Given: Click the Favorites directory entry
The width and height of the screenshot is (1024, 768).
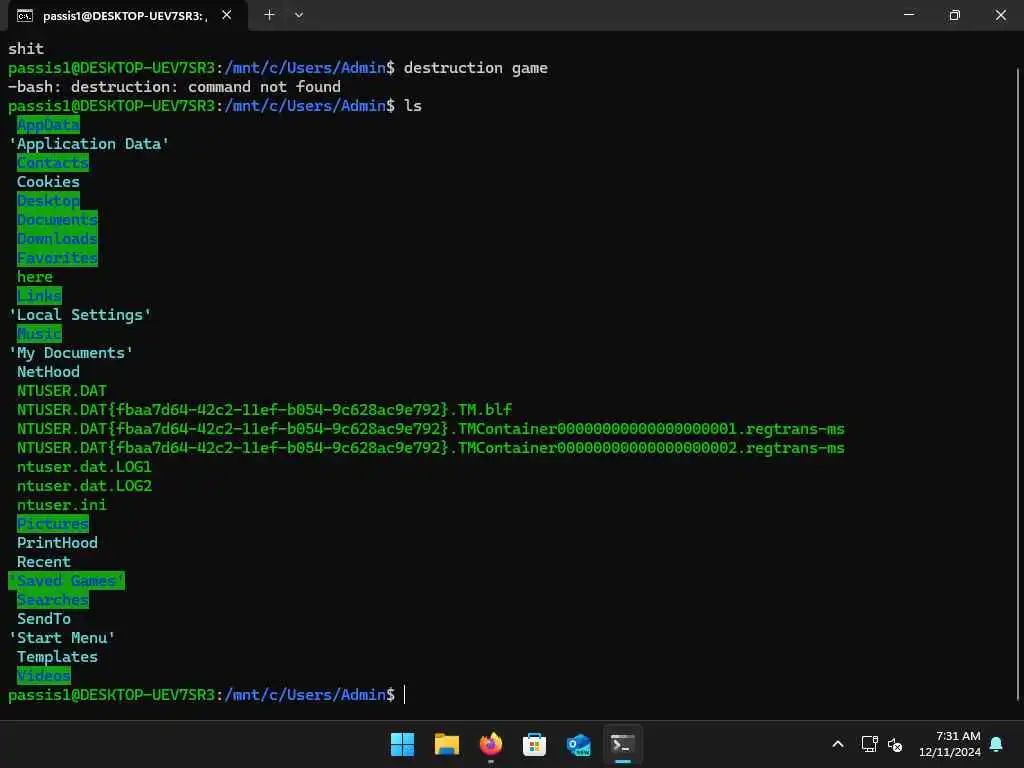Looking at the screenshot, I should click(57, 258).
